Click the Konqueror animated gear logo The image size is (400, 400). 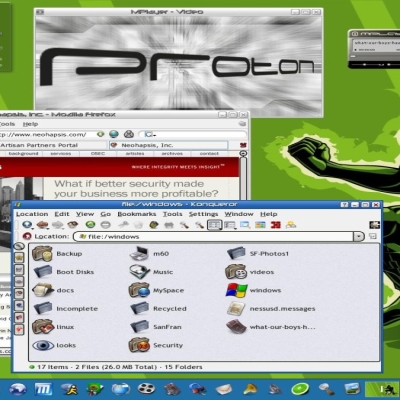tap(375, 225)
